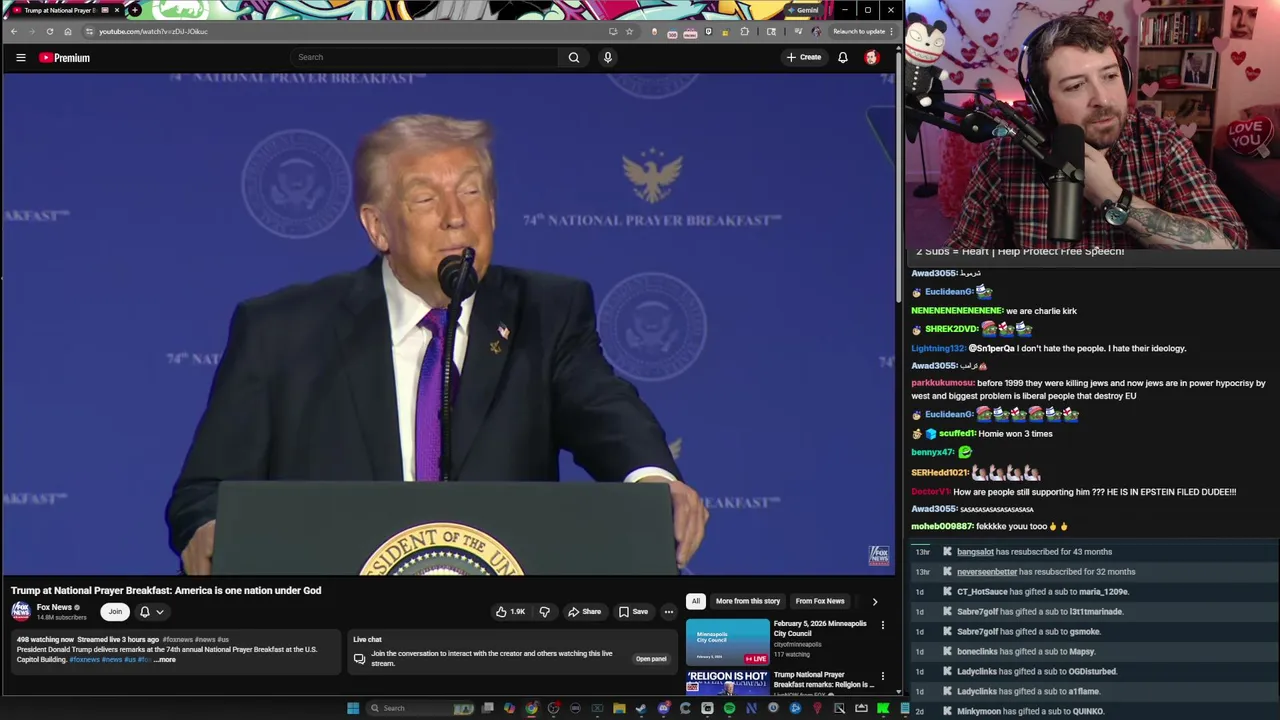Bookmark this page with the star icon
1280x720 pixels.
629,31
